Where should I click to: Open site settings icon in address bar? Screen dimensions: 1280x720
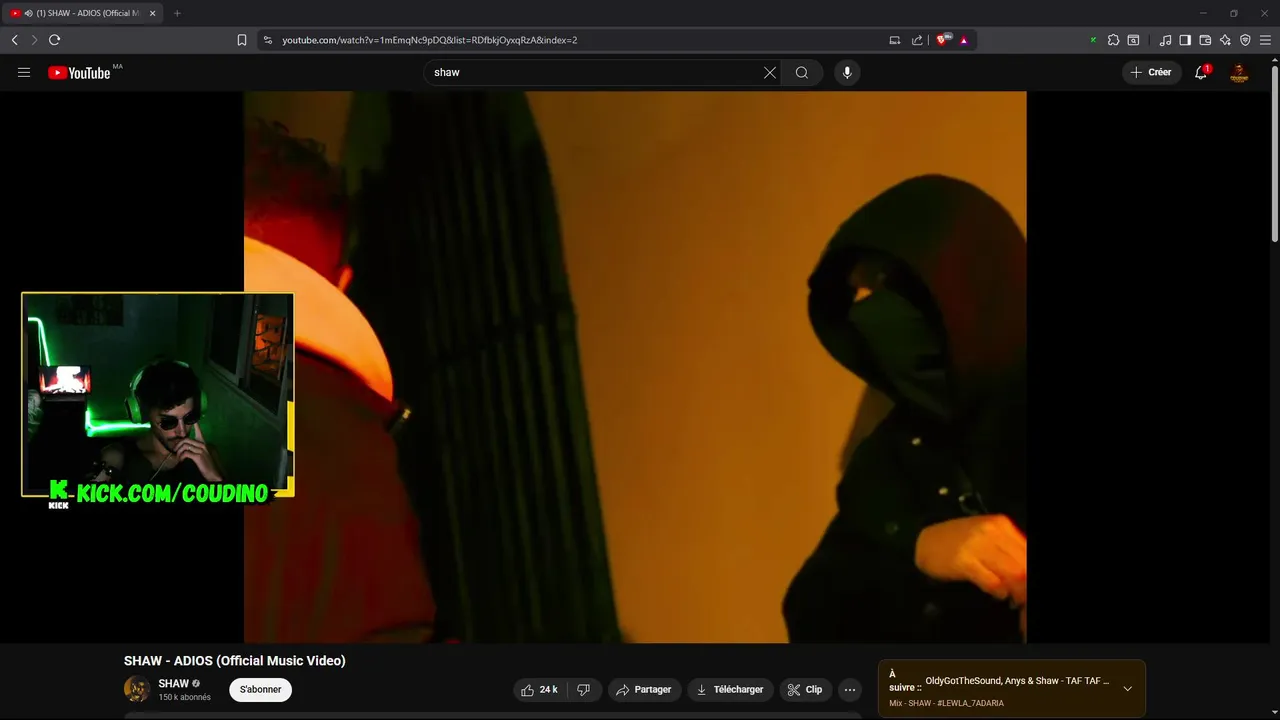point(268,40)
